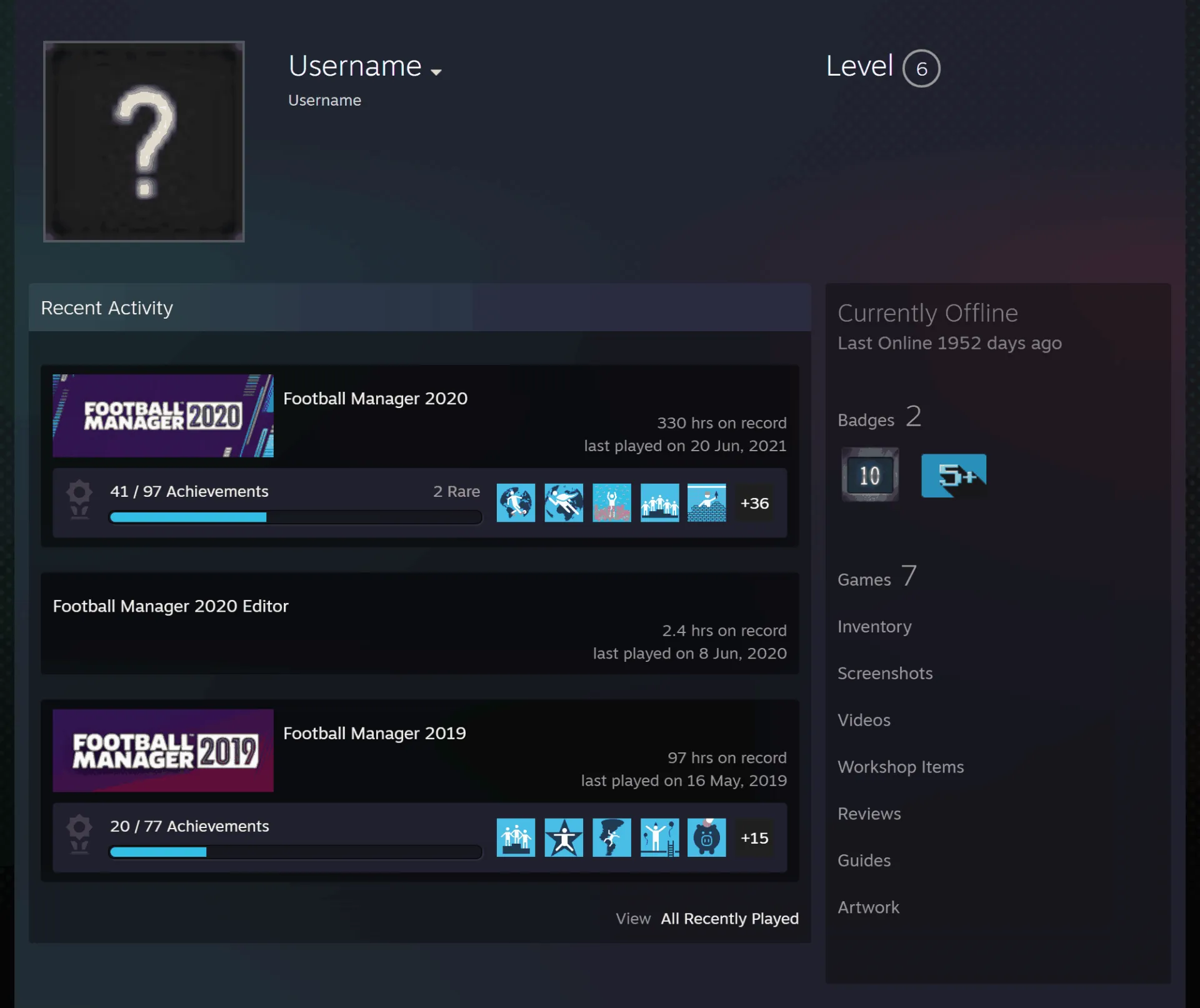Show the +36 more FM2020 achievements
1200x1008 pixels.
[754, 503]
